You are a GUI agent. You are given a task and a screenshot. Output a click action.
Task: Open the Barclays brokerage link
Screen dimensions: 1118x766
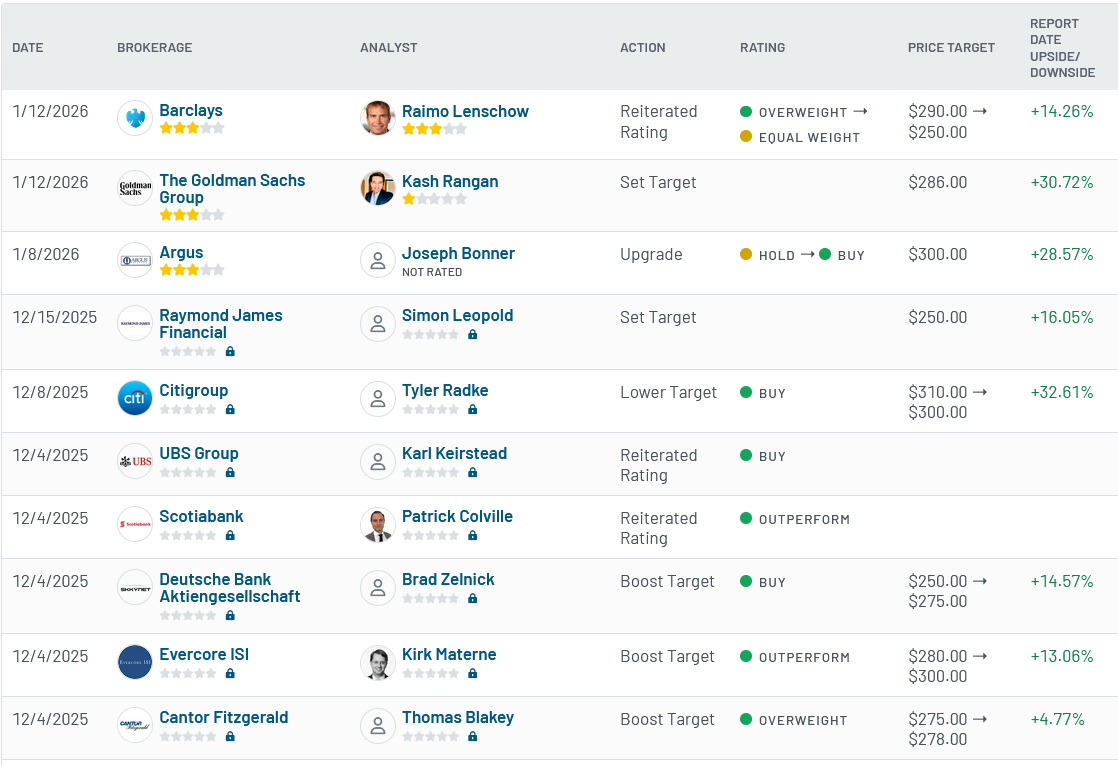191,111
